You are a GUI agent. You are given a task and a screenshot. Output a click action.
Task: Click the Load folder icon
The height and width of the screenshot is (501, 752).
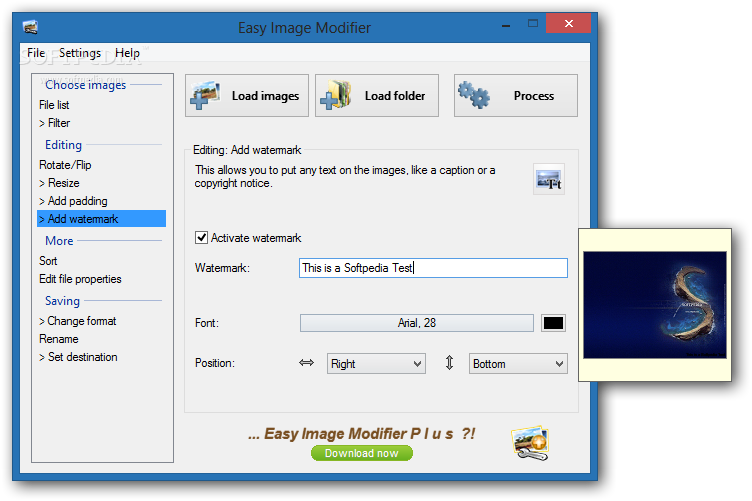tap(335, 95)
